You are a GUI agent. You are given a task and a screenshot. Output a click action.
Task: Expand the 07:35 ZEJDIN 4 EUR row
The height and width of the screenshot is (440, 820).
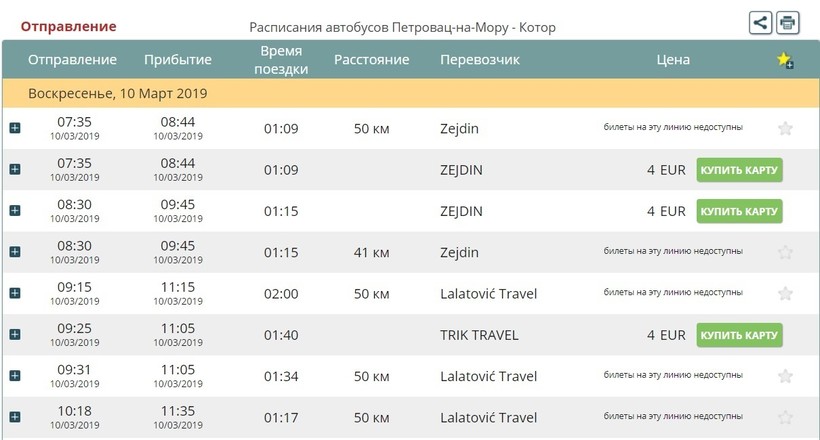[x=15, y=170]
